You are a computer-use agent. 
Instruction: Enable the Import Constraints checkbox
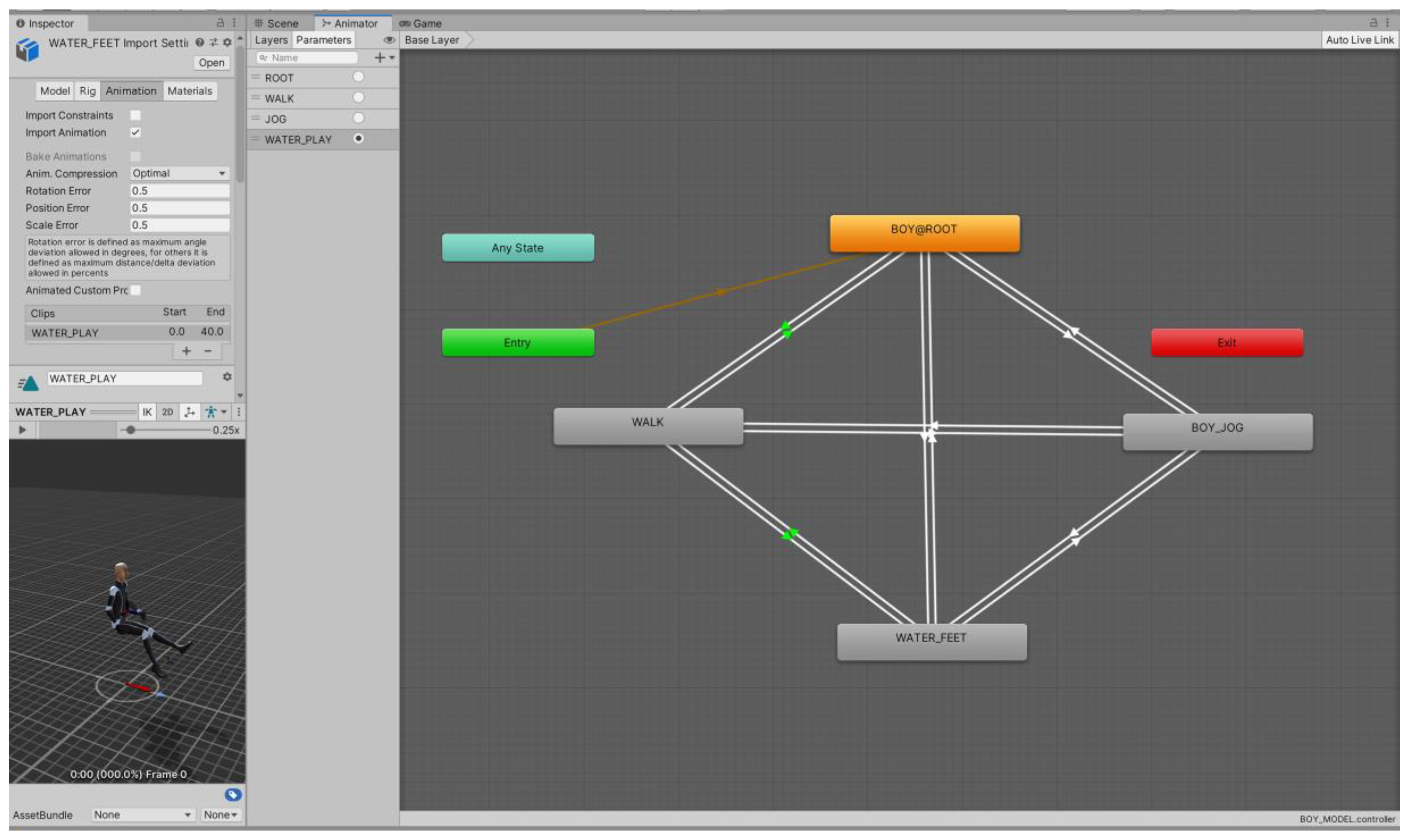point(135,115)
